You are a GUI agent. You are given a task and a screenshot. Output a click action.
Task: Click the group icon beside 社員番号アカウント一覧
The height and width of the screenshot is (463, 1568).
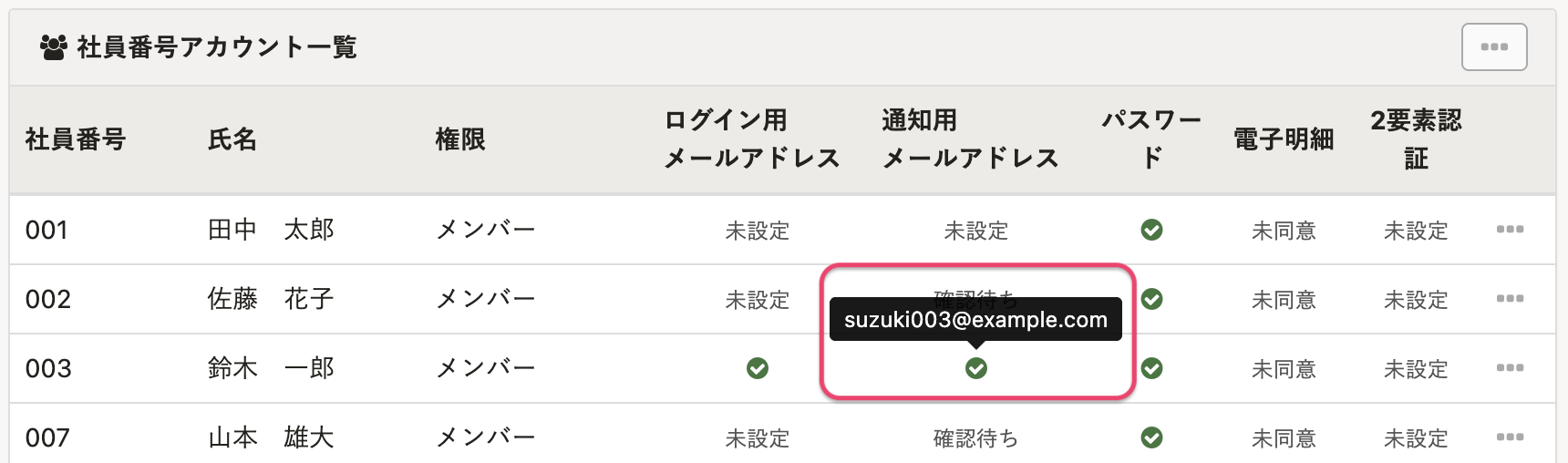click(54, 47)
